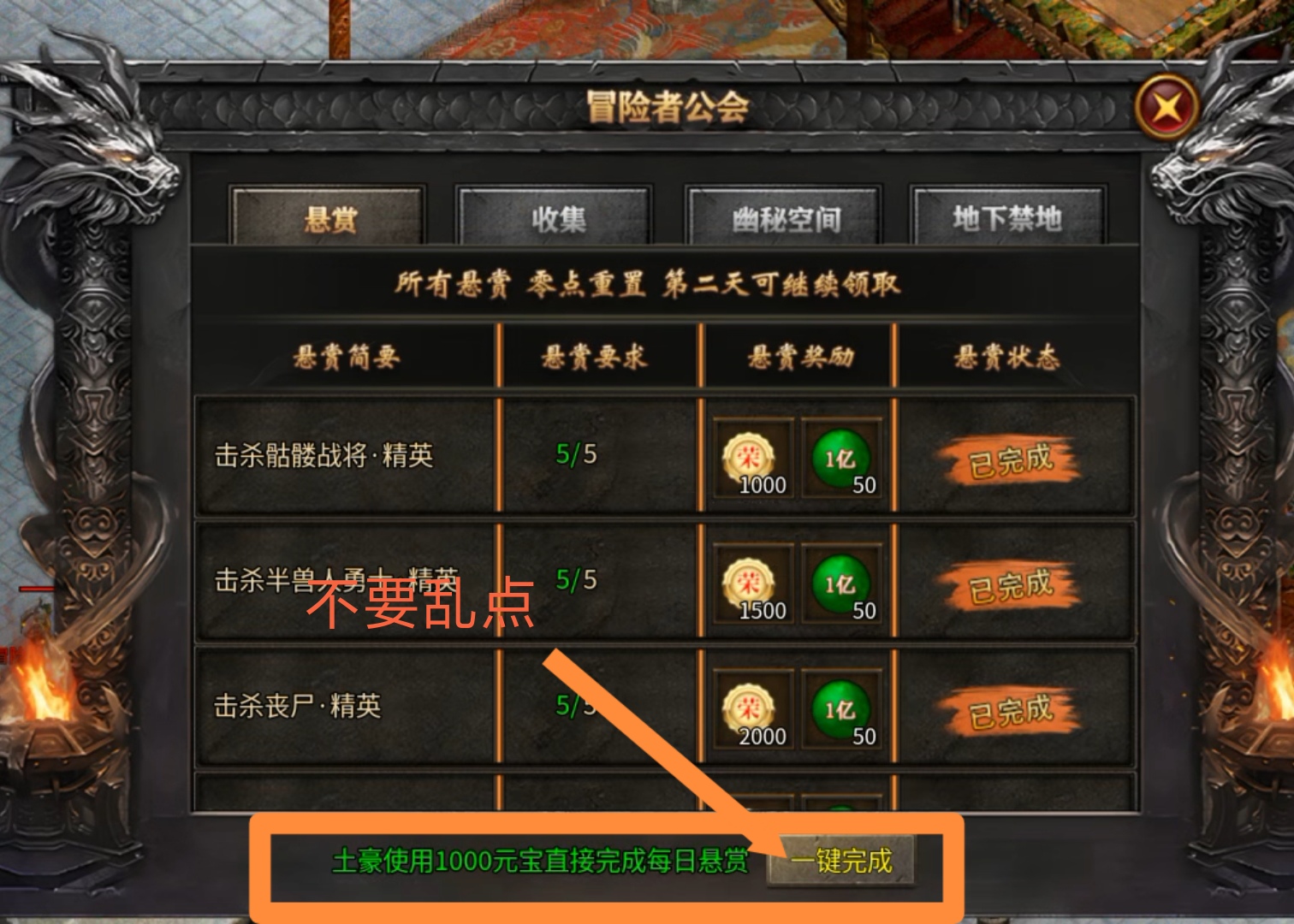Click 已完成 status for the 半兽人勇士 bounty
1294x924 pixels.
coord(1010,586)
